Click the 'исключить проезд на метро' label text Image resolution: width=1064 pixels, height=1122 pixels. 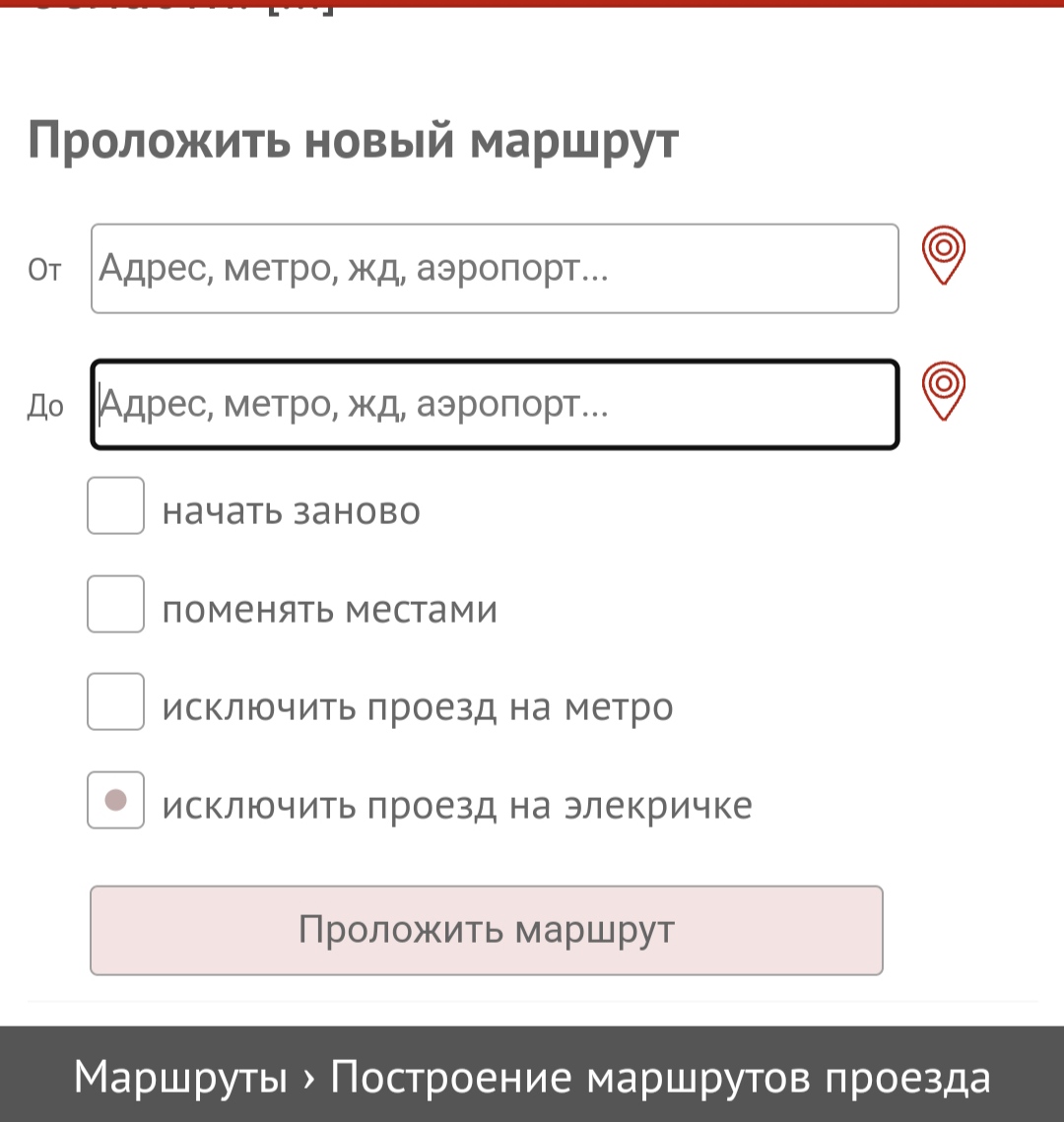(417, 707)
